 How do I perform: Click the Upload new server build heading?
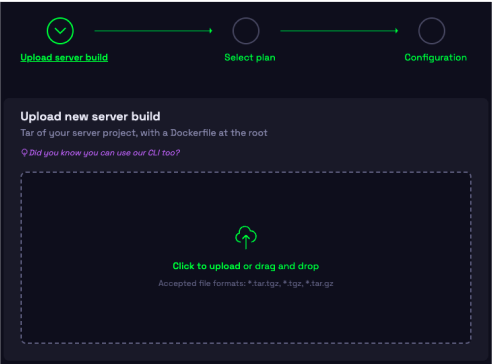[90, 116]
